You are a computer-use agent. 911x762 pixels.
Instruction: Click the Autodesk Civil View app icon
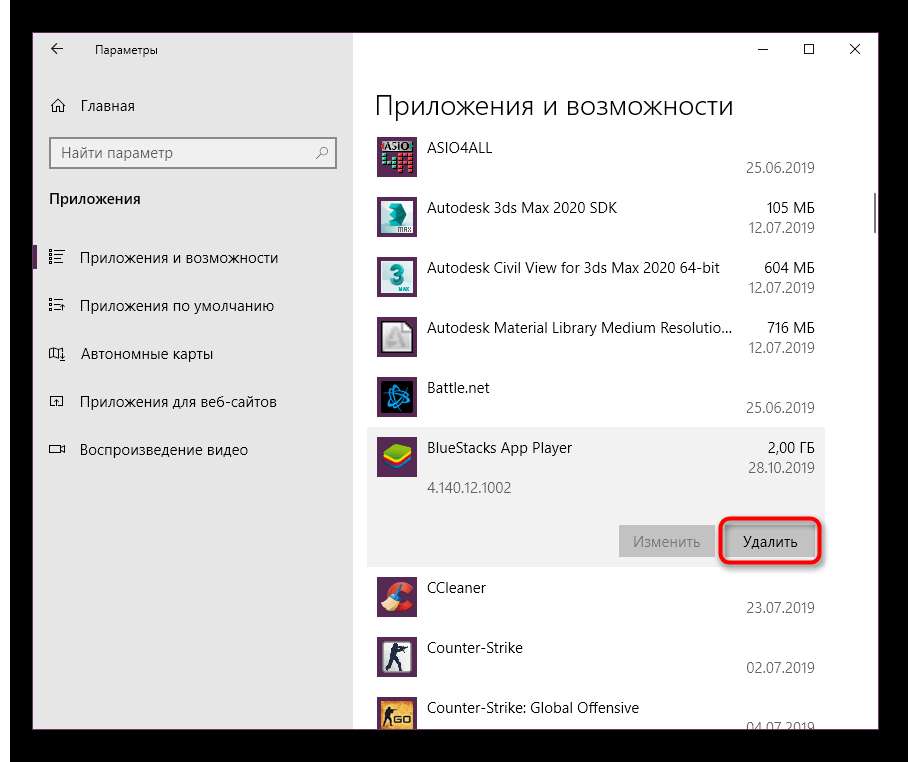point(396,277)
